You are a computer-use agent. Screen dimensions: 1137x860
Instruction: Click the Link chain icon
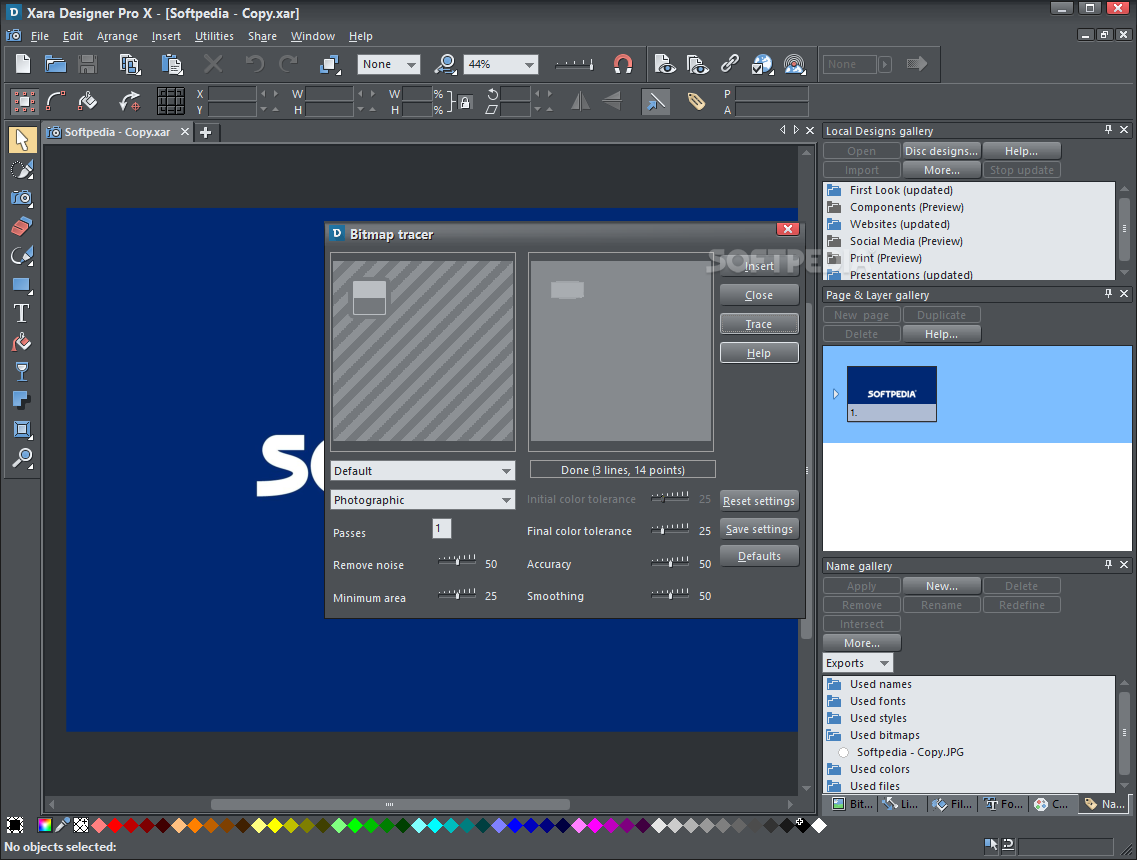click(x=729, y=64)
